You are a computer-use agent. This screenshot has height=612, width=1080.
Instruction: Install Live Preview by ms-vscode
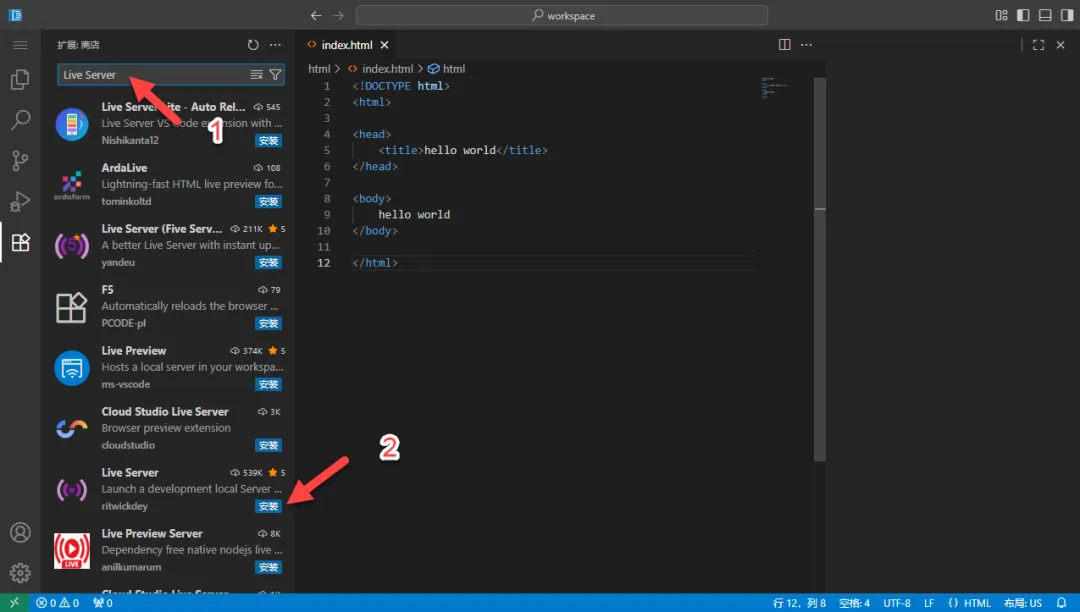click(268, 385)
